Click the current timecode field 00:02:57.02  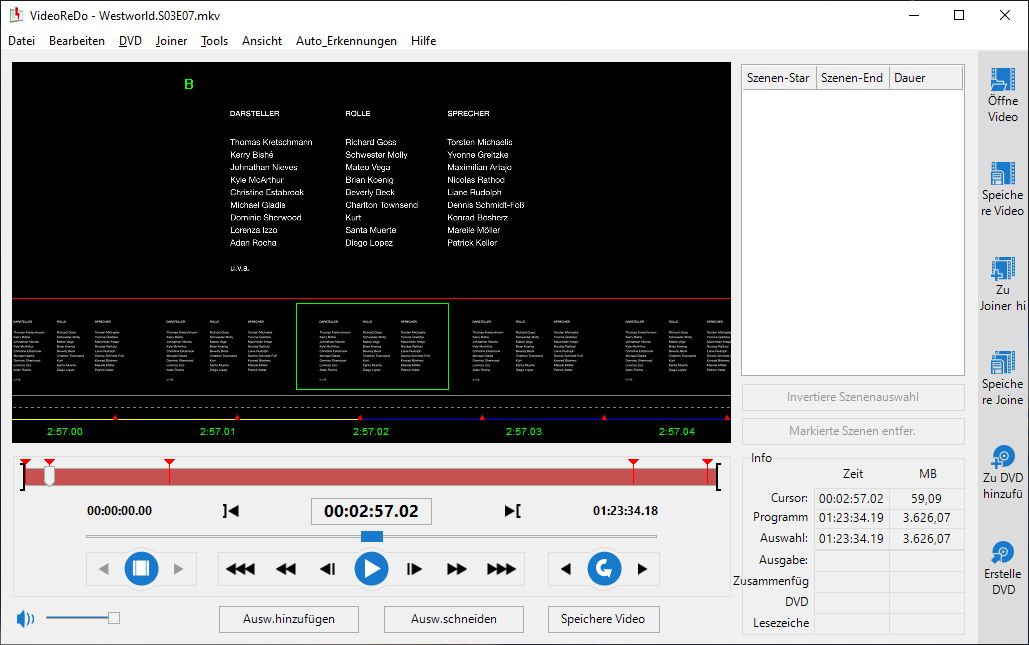coord(371,511)
